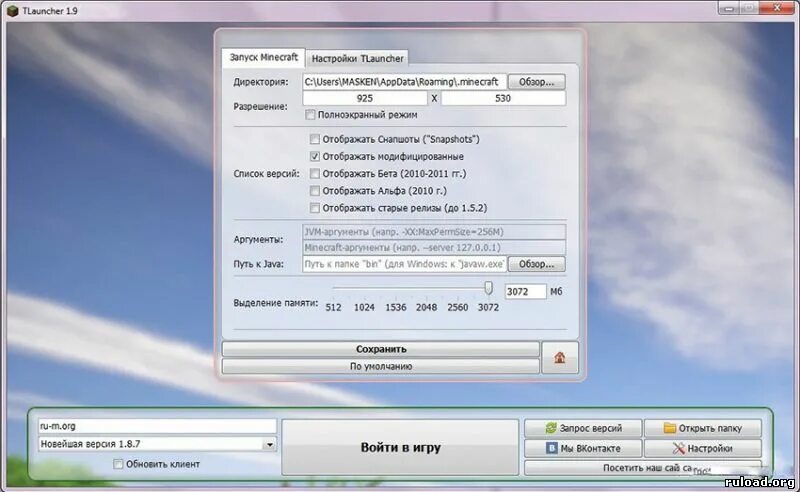This screenshot has height=492, width=800.
Task: Check Отображать старые релизы (до 1.5.2)
Action: tap(315, 208)
